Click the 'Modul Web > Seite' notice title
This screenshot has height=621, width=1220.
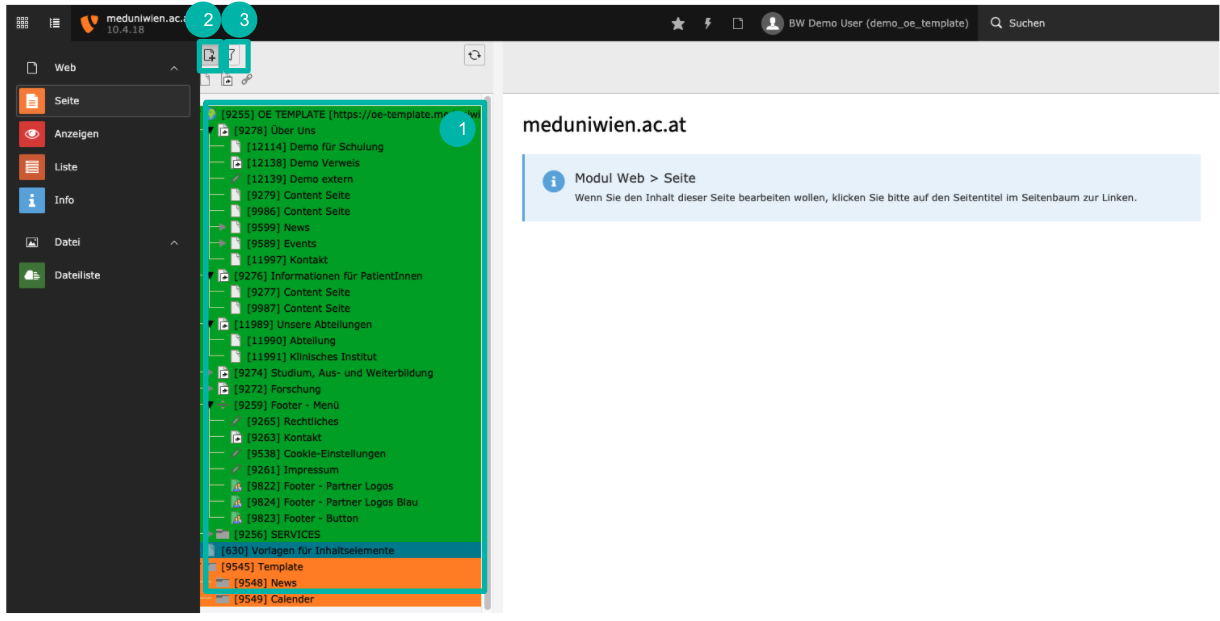pyautogui.click(x=635, y=178)
